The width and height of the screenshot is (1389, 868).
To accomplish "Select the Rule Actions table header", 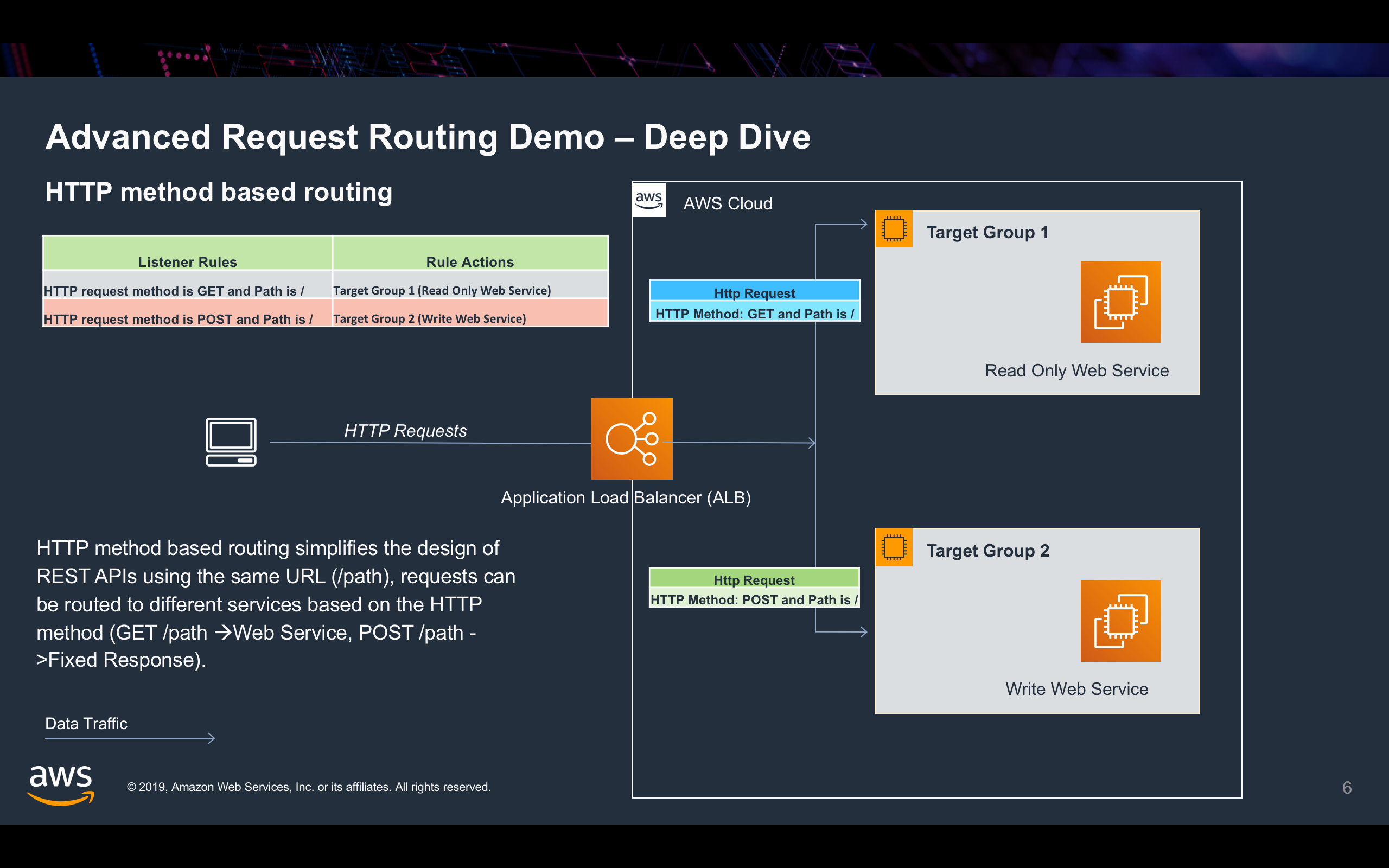I will (x=469, y=261).
